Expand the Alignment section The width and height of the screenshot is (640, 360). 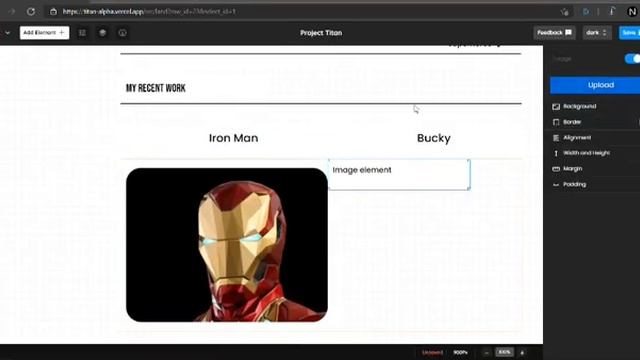[x=595, y=138]
